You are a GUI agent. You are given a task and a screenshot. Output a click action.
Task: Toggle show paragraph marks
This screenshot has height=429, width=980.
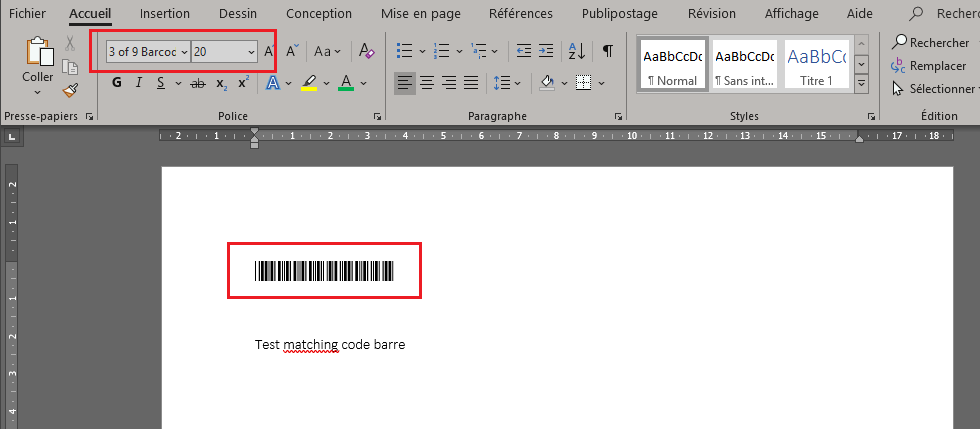pos(607,51)
